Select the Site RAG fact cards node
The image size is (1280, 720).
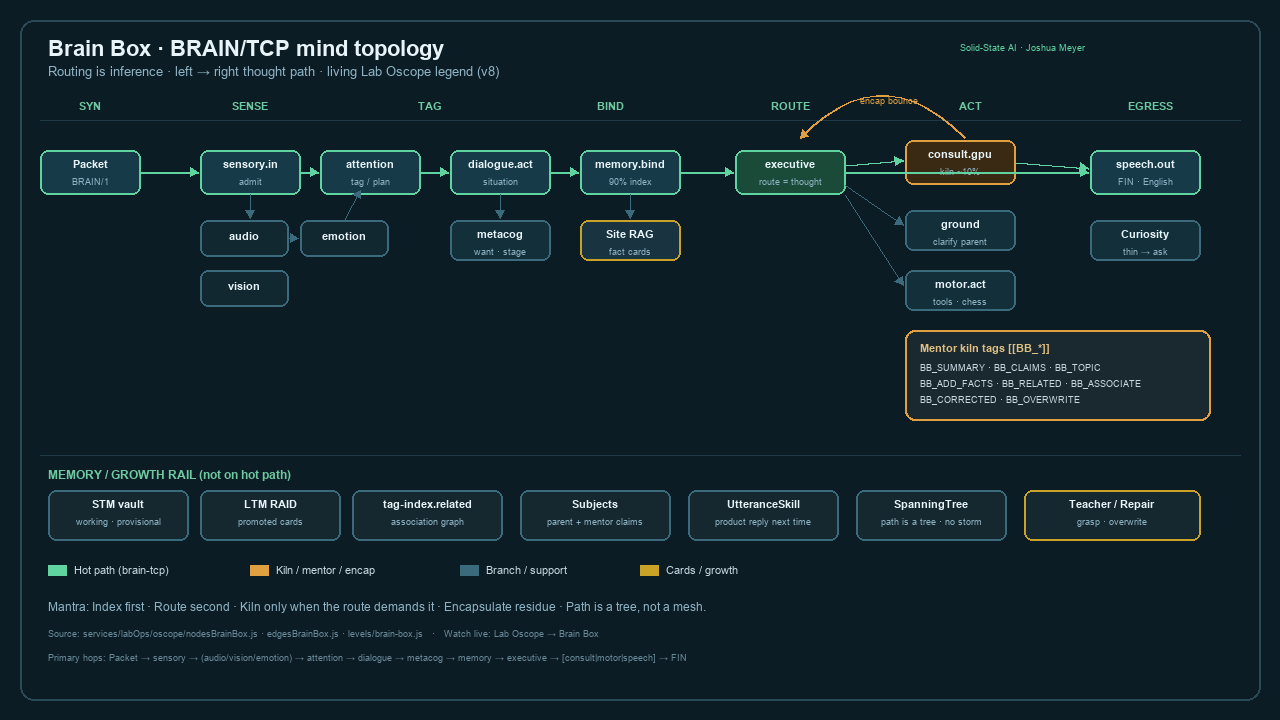pos(630,240)
